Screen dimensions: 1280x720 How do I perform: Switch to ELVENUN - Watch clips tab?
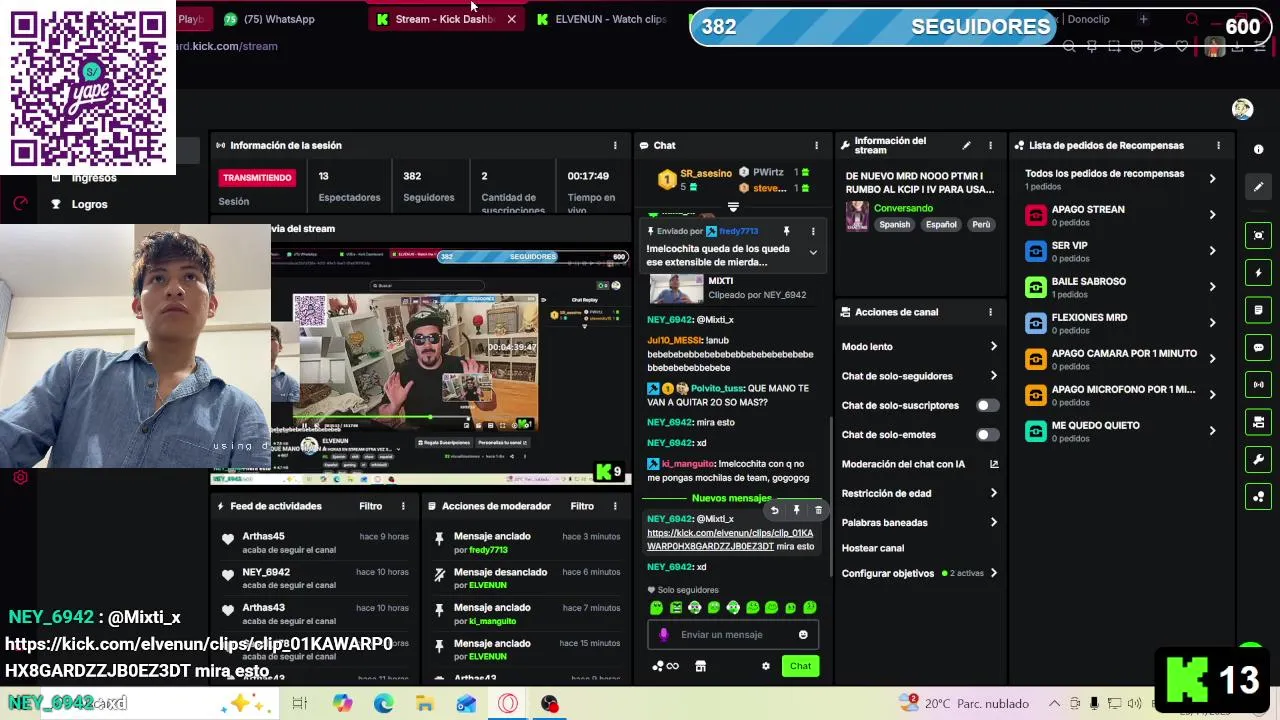click(x=602, y=19)
